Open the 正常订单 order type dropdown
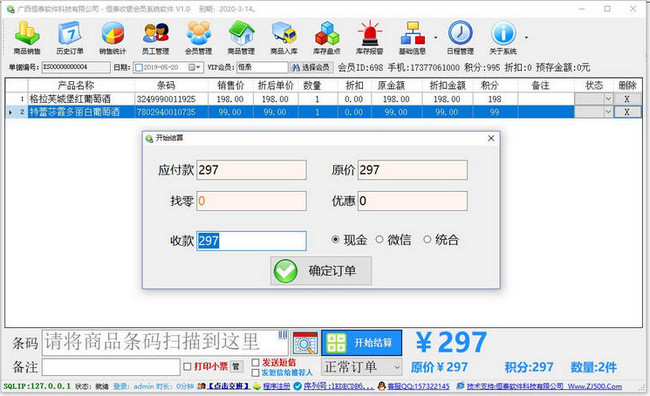The height and width of the screenshot is (396, 650). pos(362,367)
